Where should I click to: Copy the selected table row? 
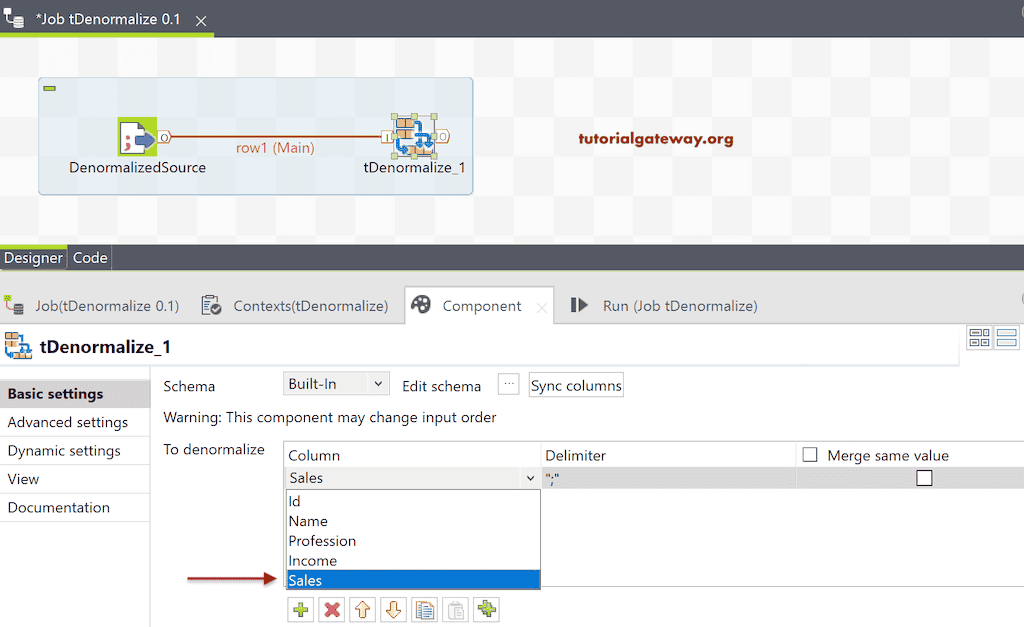(x=423, y=609)
